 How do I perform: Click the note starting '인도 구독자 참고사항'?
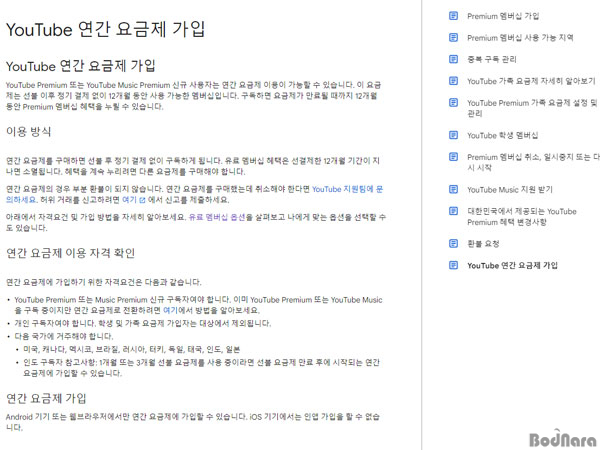pyautogui.click(x=201, y=368)
